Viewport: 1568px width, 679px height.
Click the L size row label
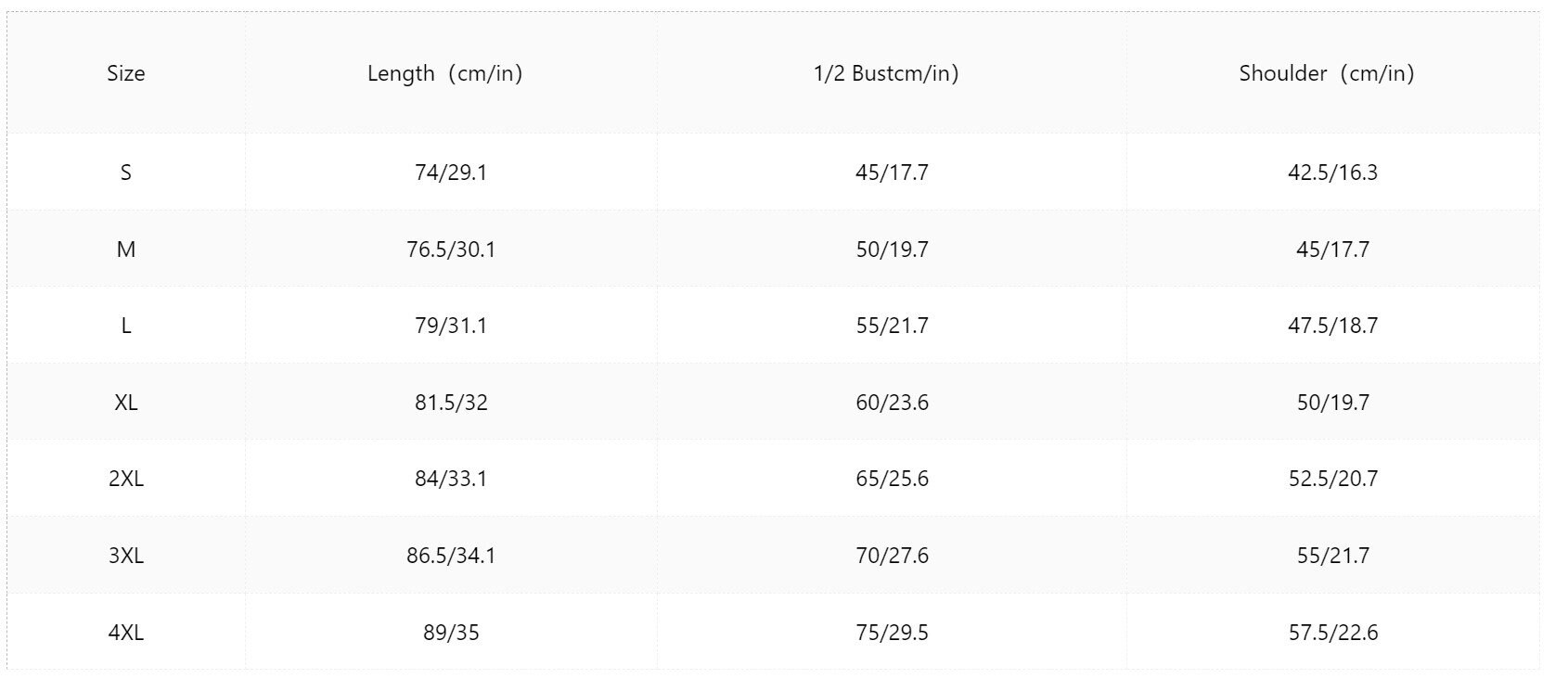[x=126, y=326]
